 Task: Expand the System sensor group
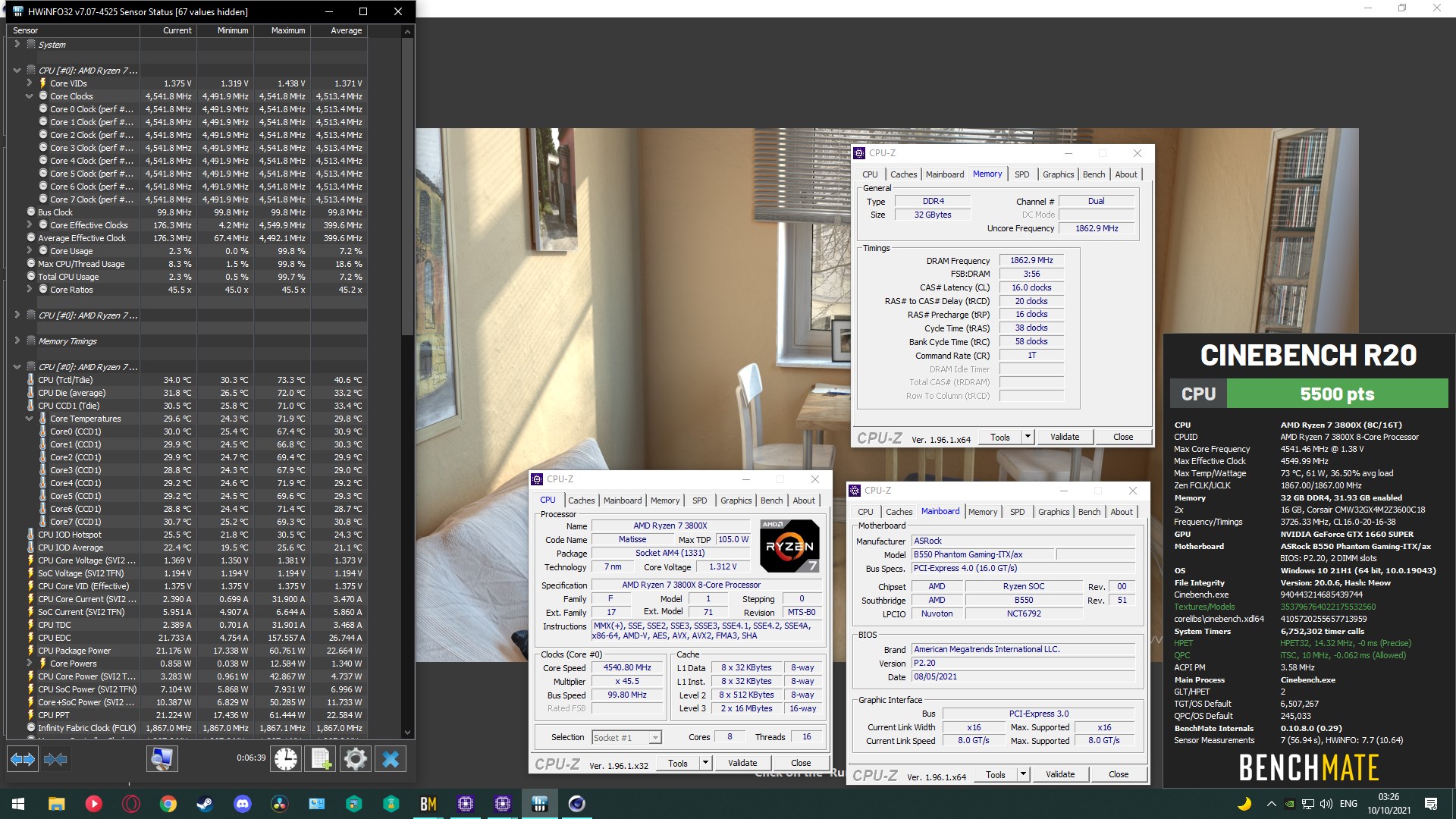coord(17,45)
